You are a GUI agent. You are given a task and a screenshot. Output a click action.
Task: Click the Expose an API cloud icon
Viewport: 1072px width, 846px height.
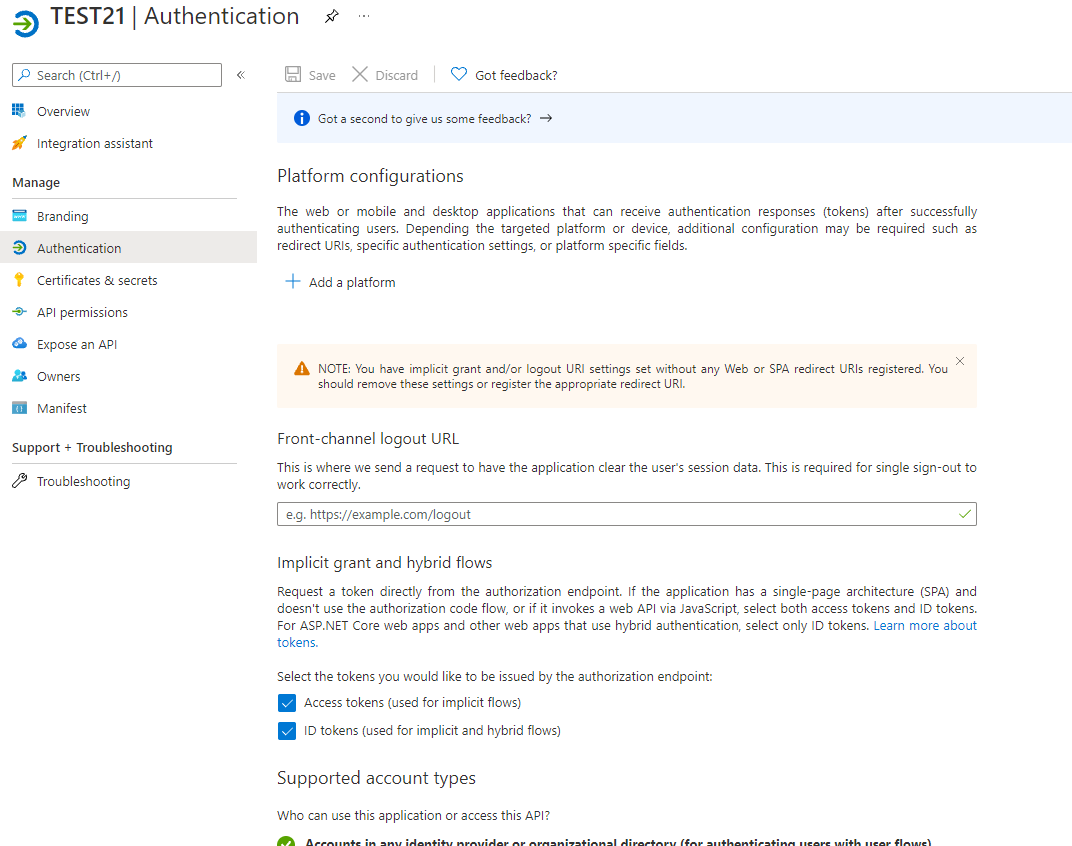coord(20,344)
